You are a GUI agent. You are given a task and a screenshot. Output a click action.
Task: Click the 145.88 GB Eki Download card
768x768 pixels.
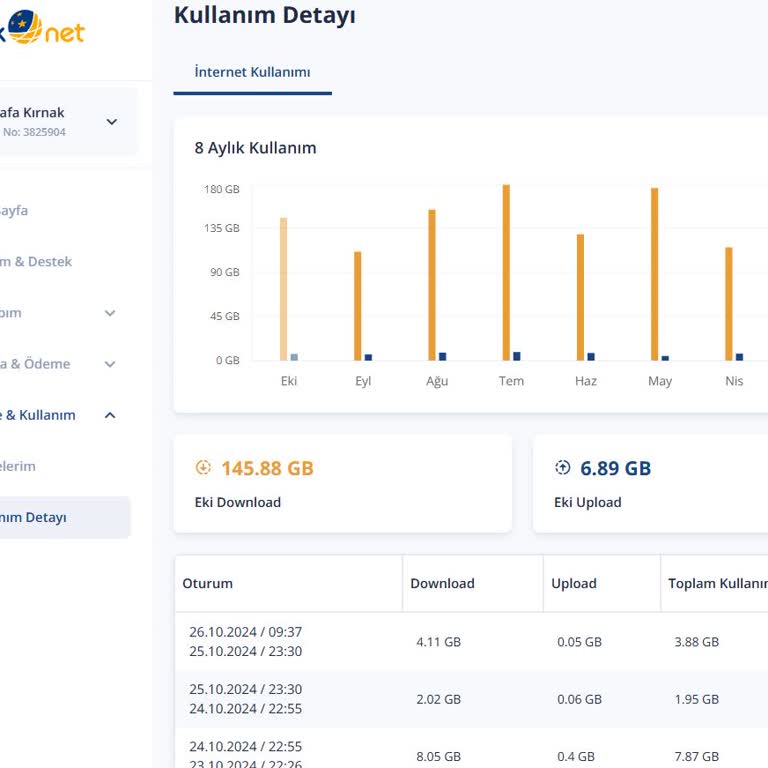pos(342,483)
